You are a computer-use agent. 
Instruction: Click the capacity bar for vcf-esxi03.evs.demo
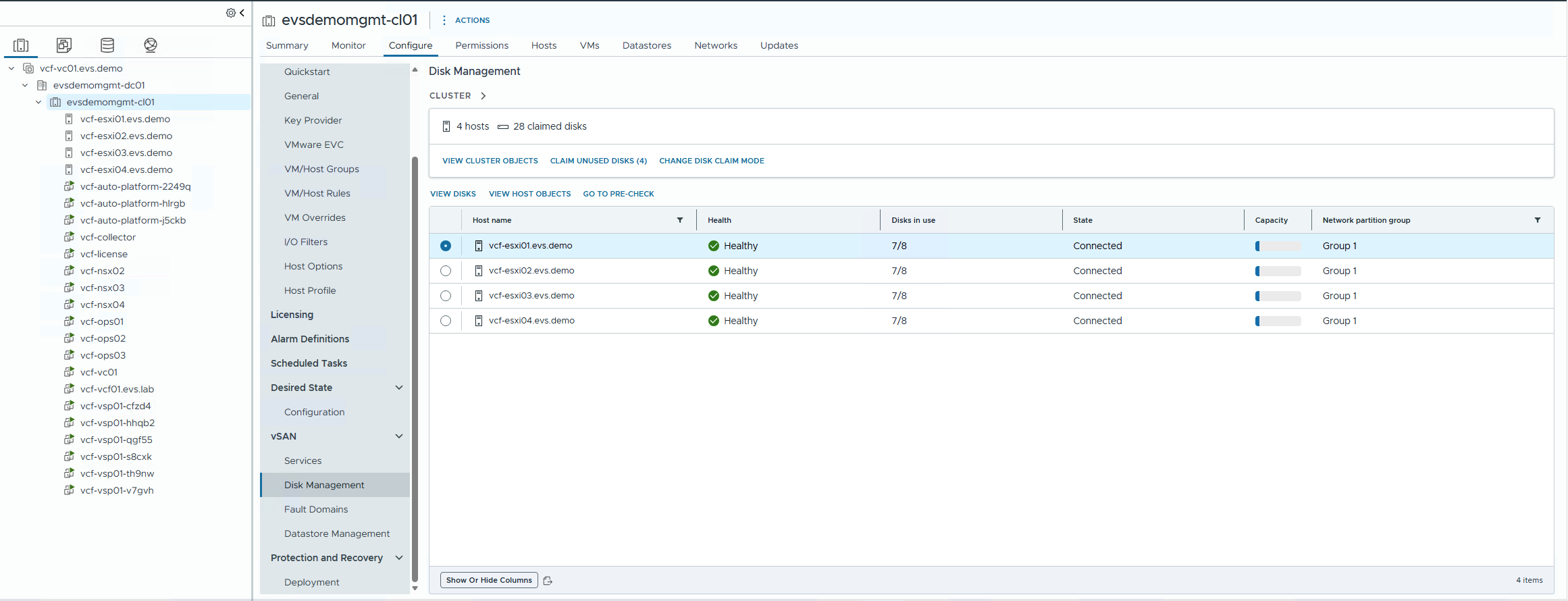tap(1278, 296)
